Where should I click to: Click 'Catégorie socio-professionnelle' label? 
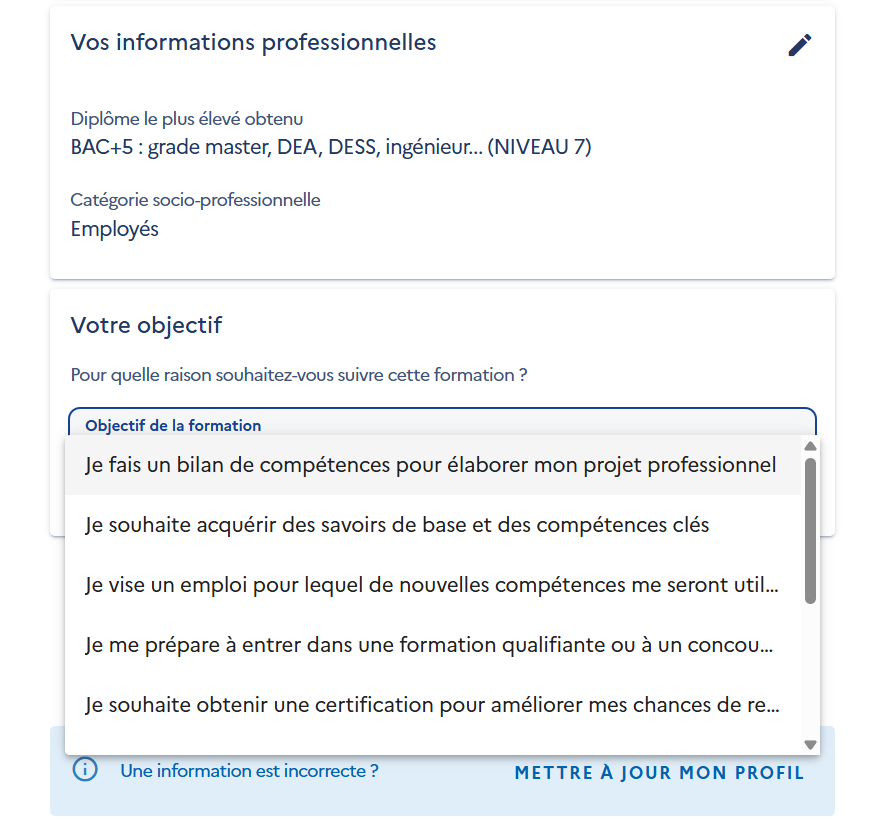[195, 200]
